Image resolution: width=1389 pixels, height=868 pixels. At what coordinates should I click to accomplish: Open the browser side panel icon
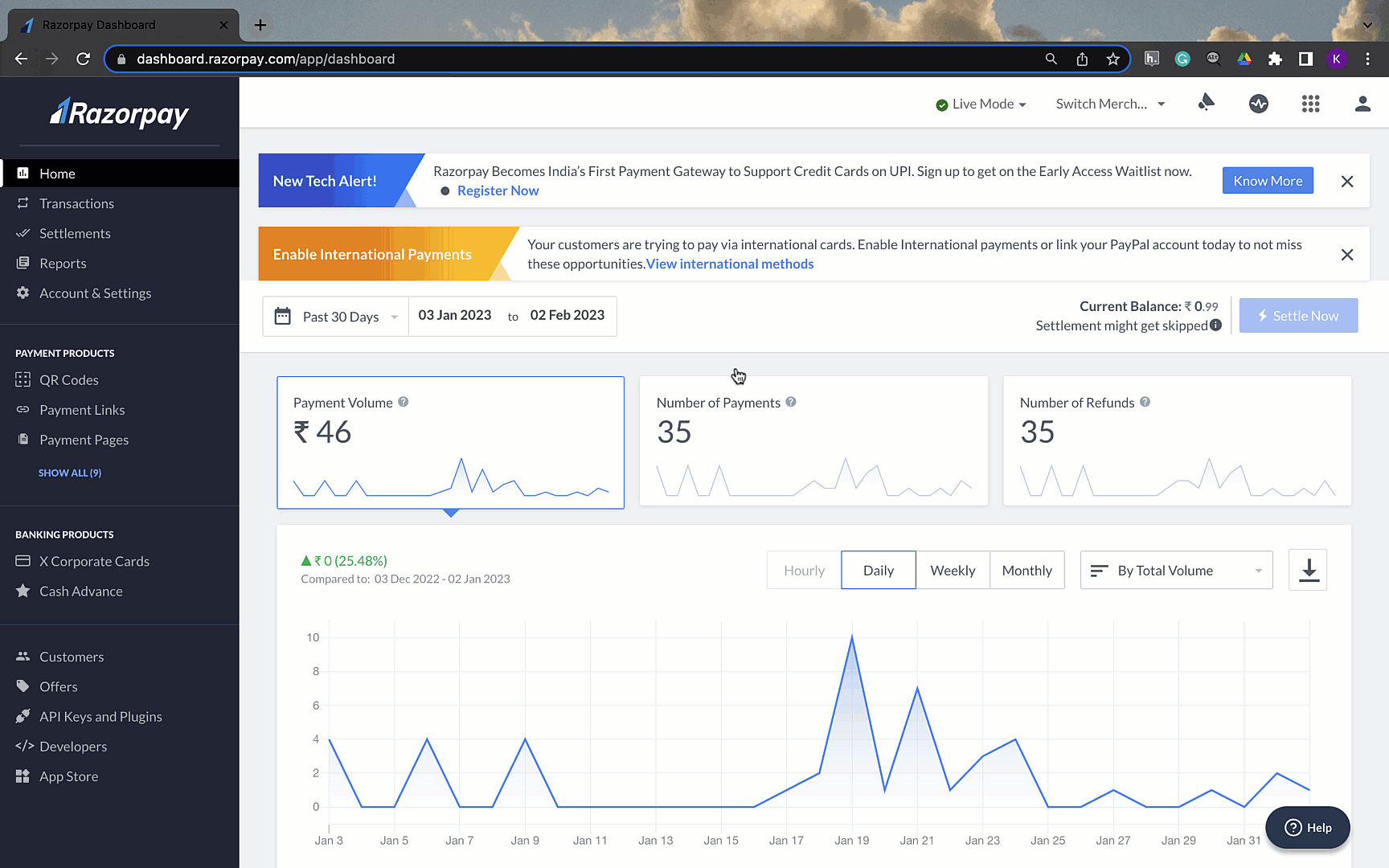[1305, 59]
